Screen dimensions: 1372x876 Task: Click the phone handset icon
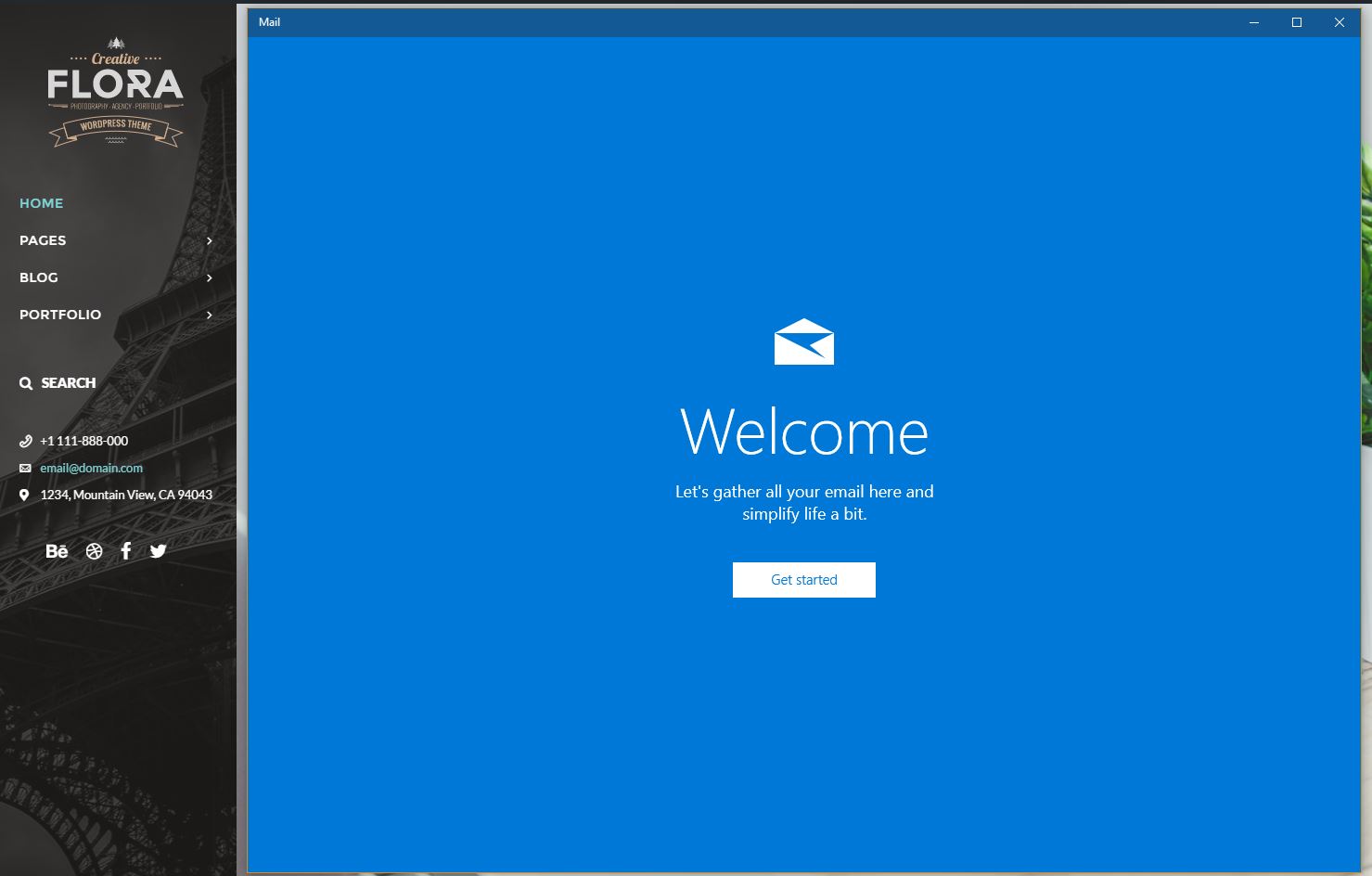point(25,442)
